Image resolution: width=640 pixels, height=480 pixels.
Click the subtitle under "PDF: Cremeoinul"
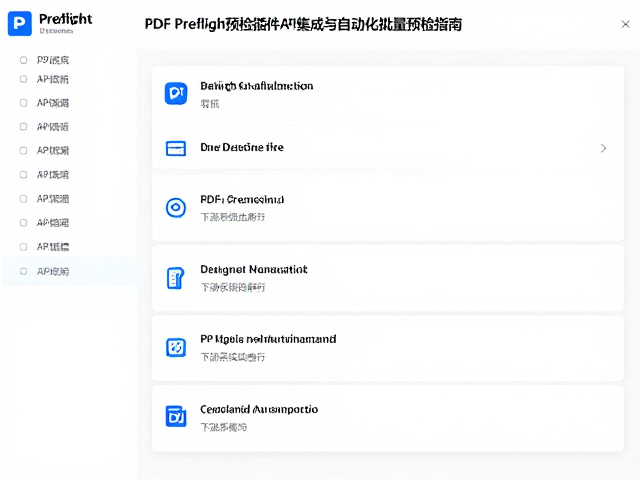tap(233, 217)
